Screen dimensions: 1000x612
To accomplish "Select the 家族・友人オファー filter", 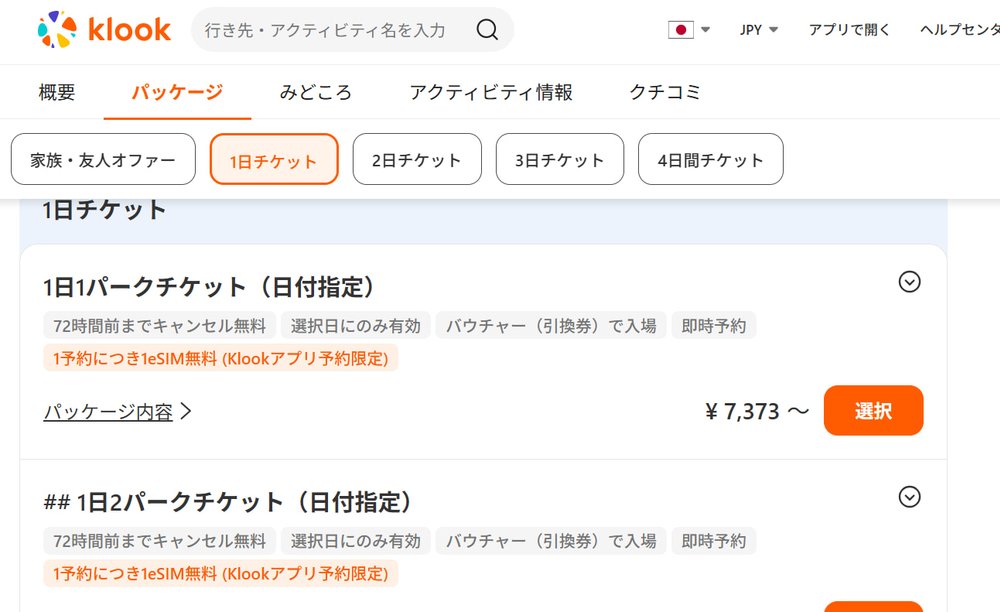I will (x=103, y=158).
